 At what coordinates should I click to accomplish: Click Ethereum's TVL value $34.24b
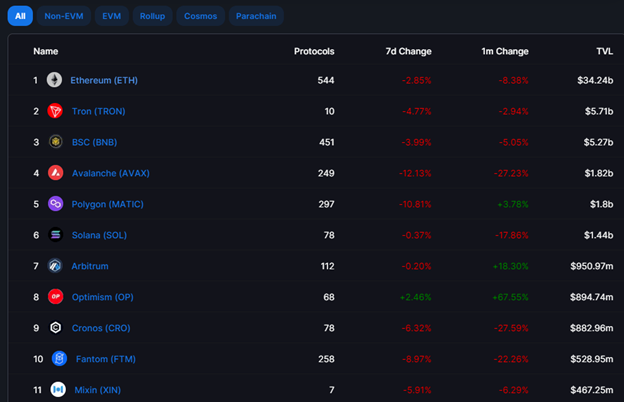[x=595, y=80]
